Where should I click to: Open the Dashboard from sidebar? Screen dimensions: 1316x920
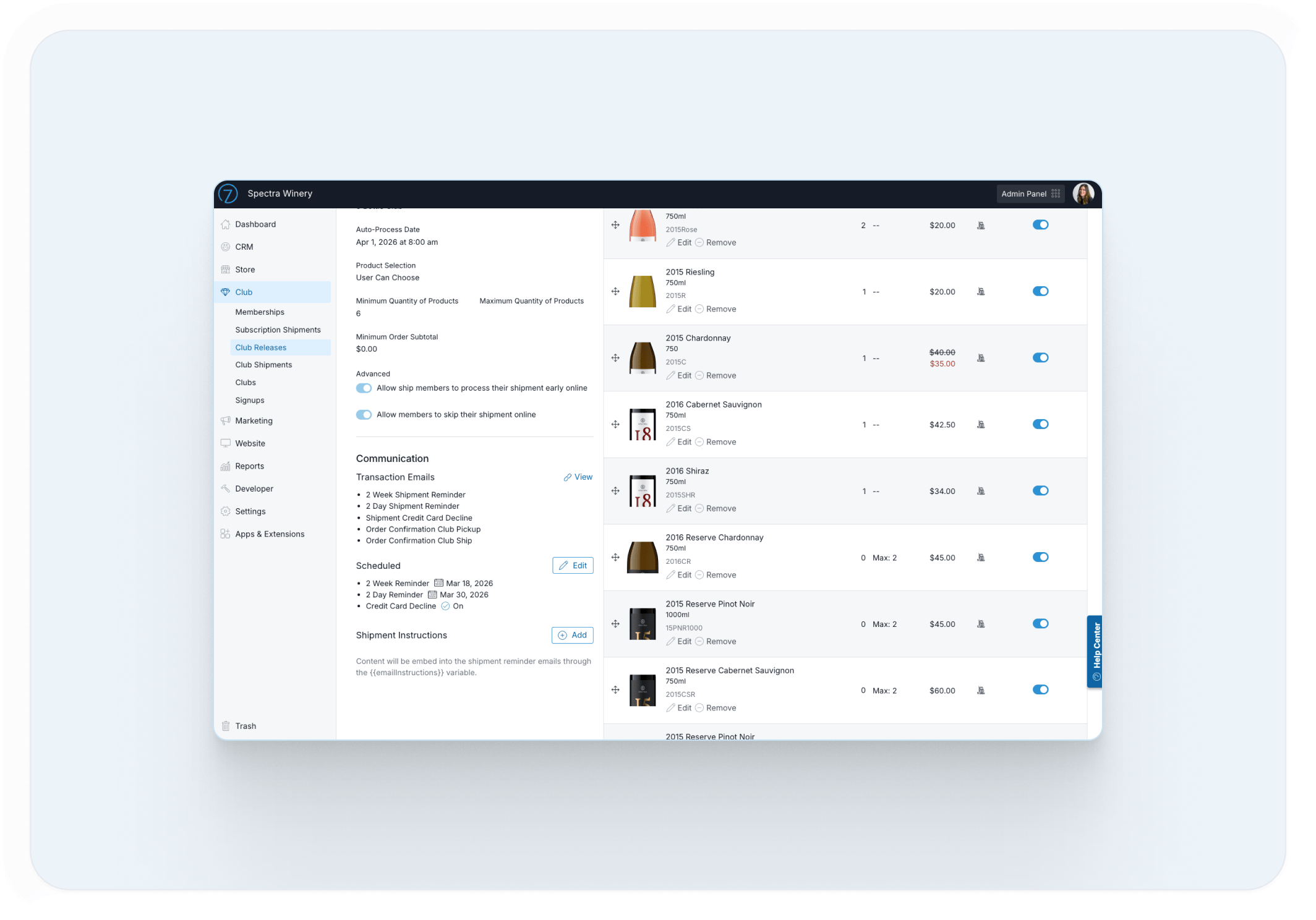255,224
